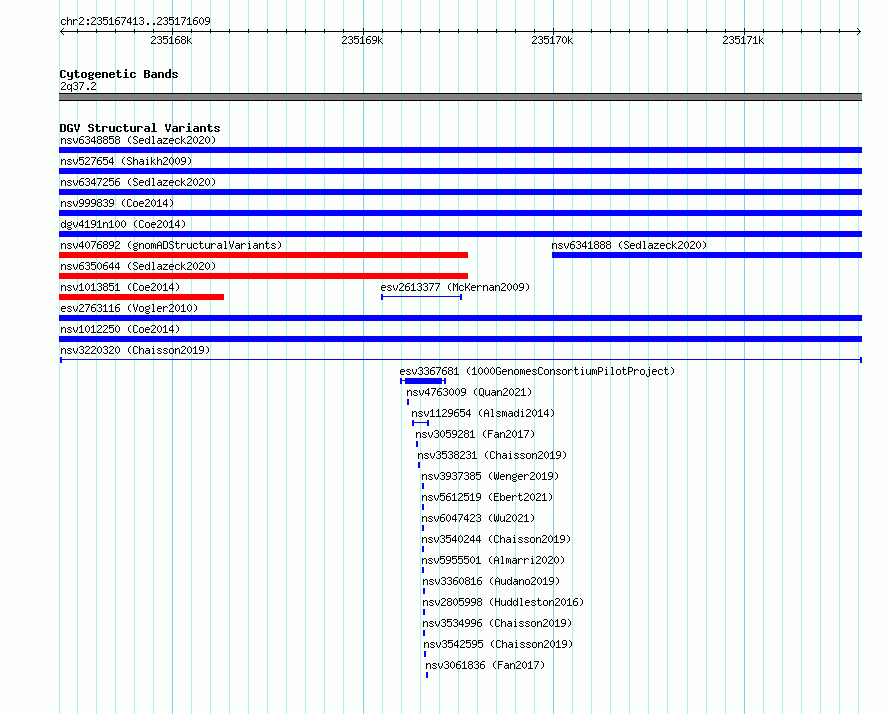Viewport: 890px width, 714px height.
Task: Open the nsv5955501 (Almarri2020) label
Action: click(x=493, y=560)
